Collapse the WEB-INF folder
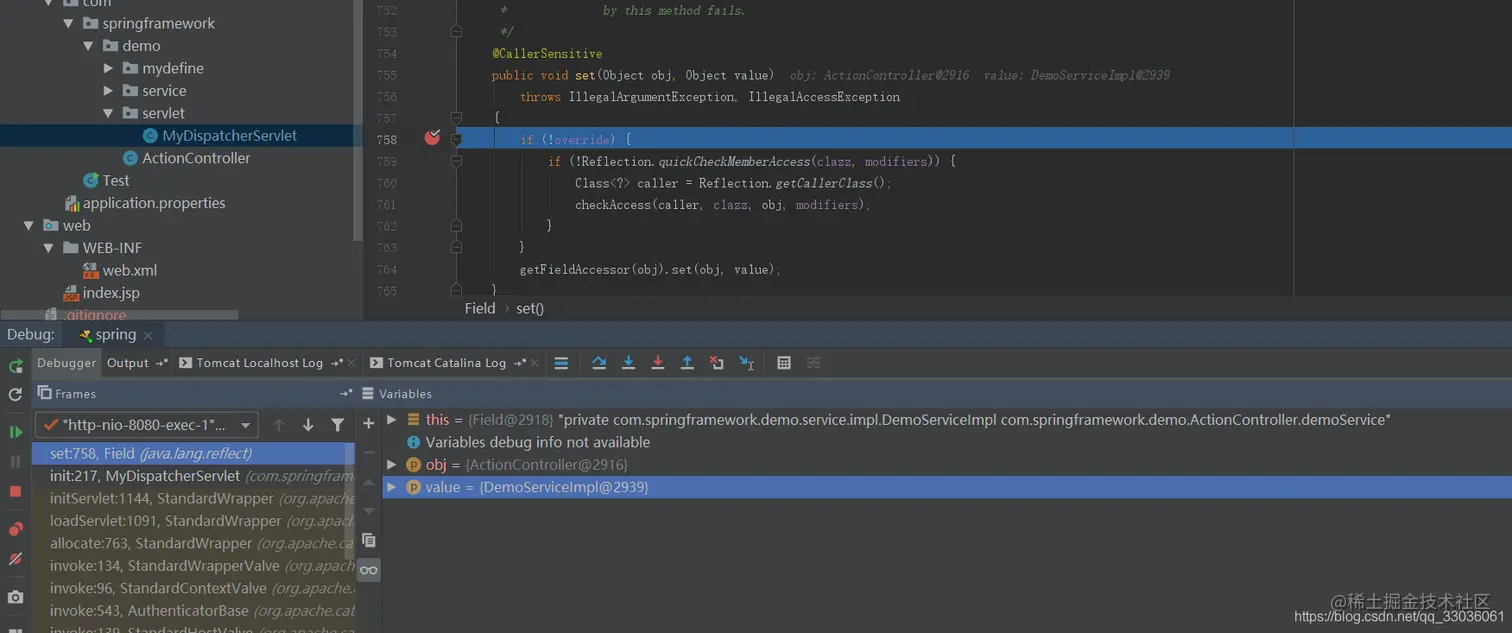 (49, 248)
